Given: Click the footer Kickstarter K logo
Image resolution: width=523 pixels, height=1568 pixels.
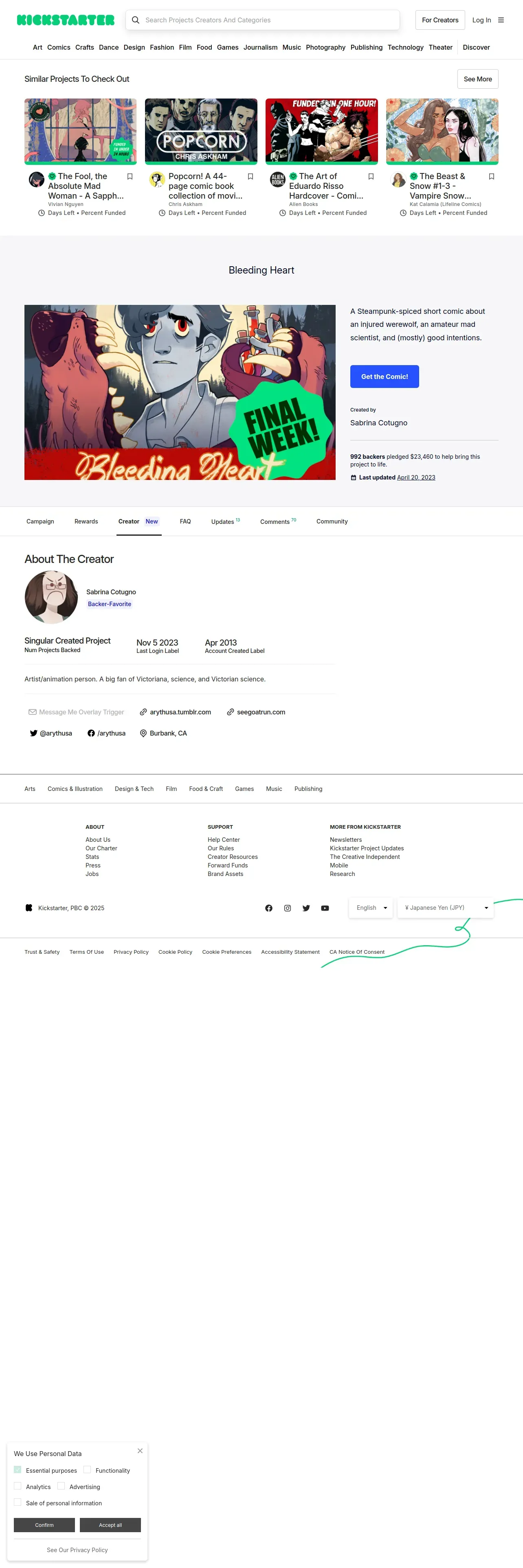Looking at the screenshot, I should pos(29,908).
